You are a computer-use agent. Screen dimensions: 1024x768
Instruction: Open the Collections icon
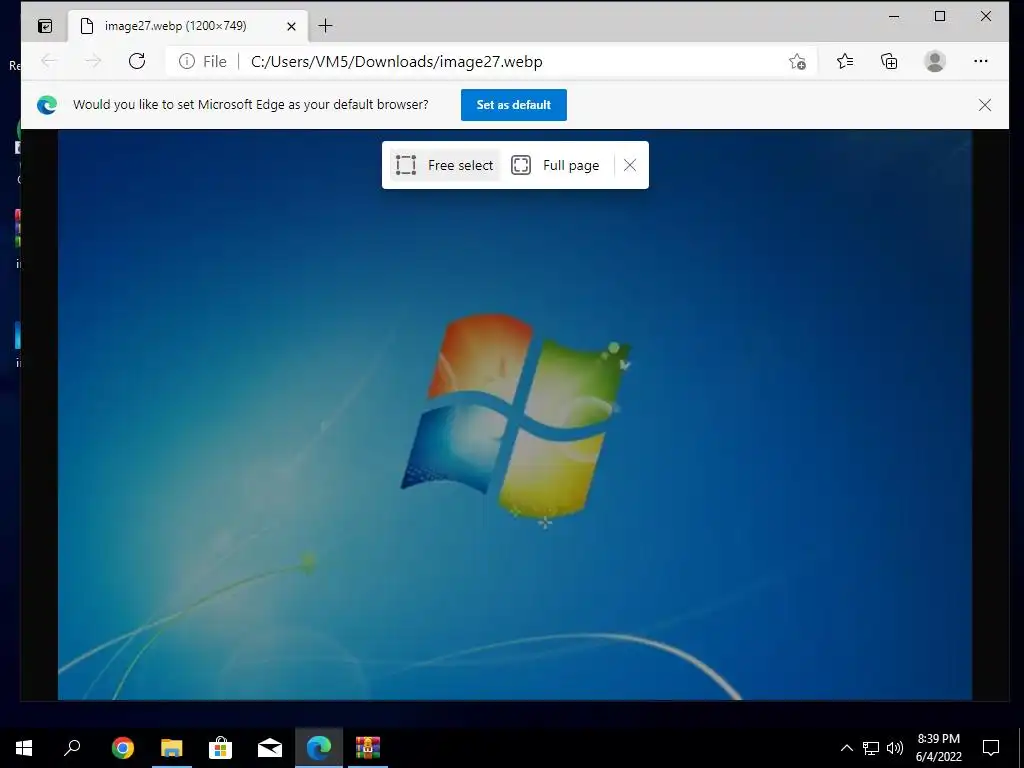tap(889, 61)
